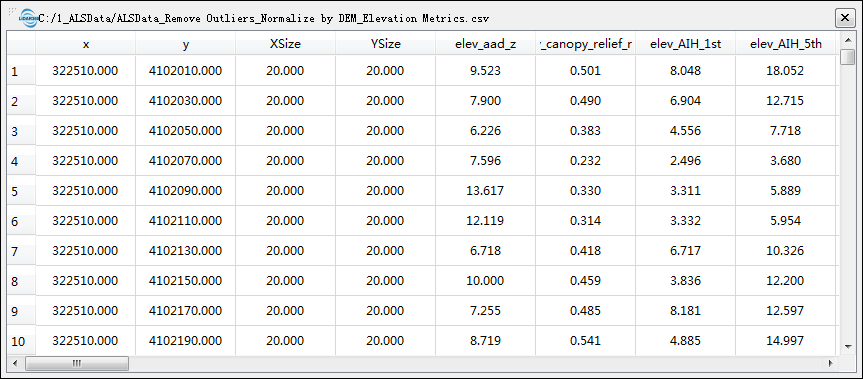Click y cell 4102150.000
Screen dimensions: 863x379
[x=186, y=281]
